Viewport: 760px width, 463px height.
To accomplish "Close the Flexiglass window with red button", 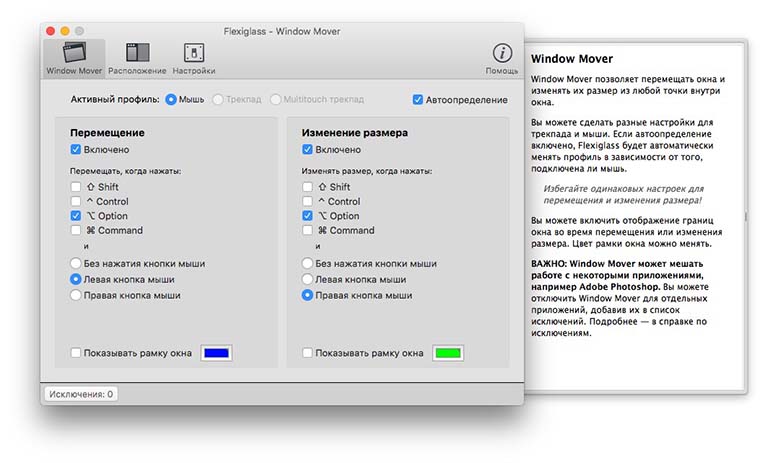I will (x=50, y=31).
